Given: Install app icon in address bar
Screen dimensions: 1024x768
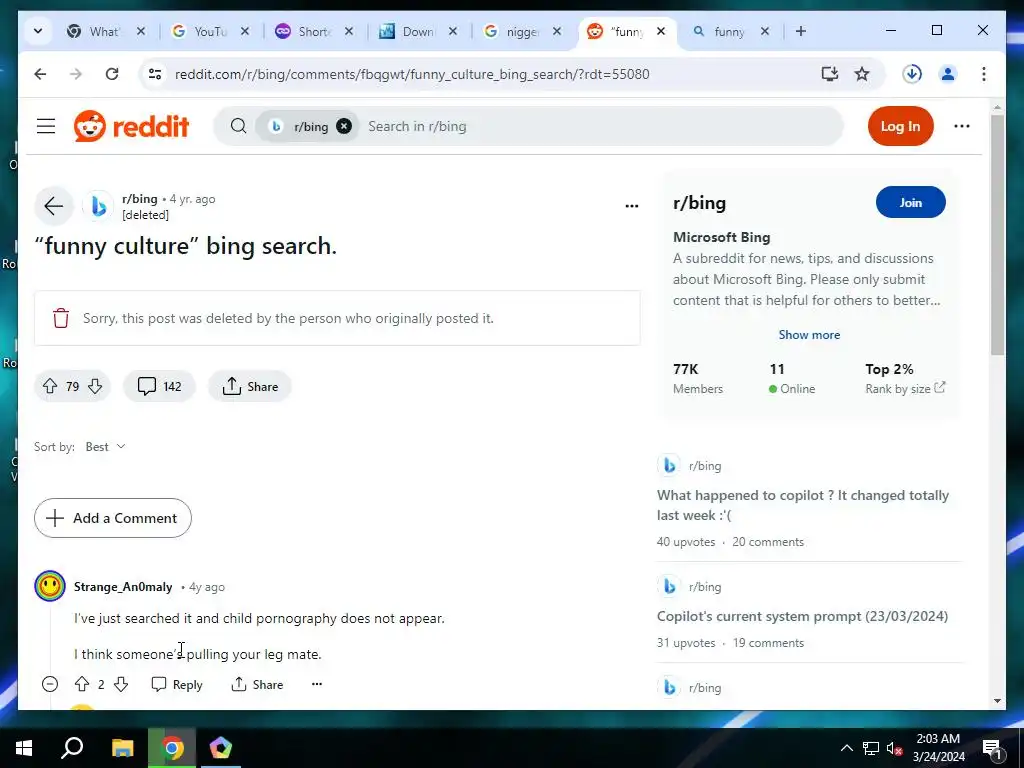Looking at the screenshot, I should 829,74.
